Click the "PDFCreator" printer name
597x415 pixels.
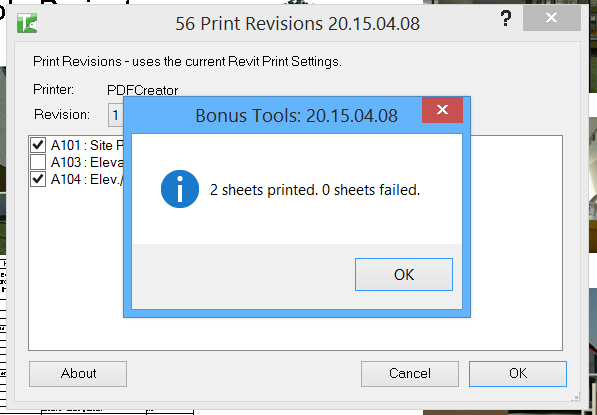click(x=142, y=90)
